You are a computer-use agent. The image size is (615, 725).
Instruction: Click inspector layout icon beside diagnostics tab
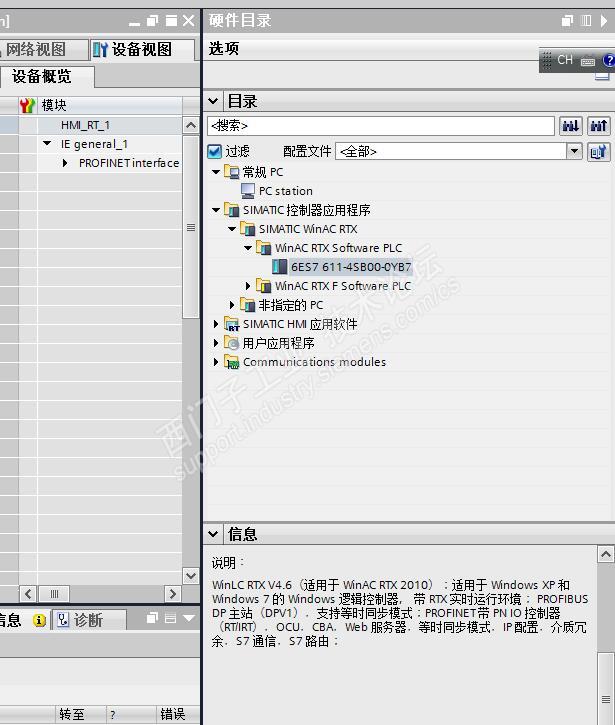[x=170, y=618]
